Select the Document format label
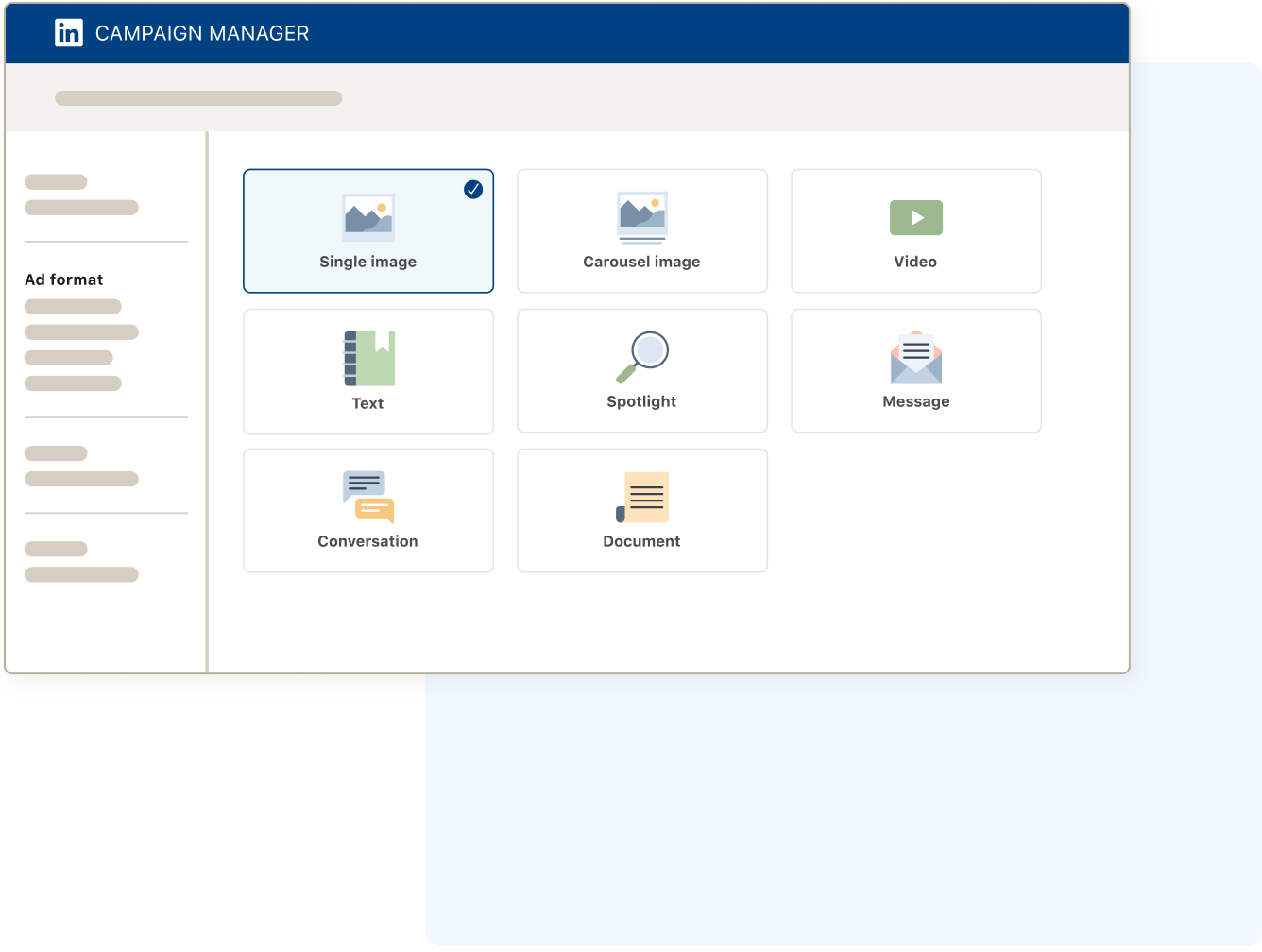Image resolution: width=1262 pixels, height=952 pixels. pyautogui.click(x=641, y=541)
